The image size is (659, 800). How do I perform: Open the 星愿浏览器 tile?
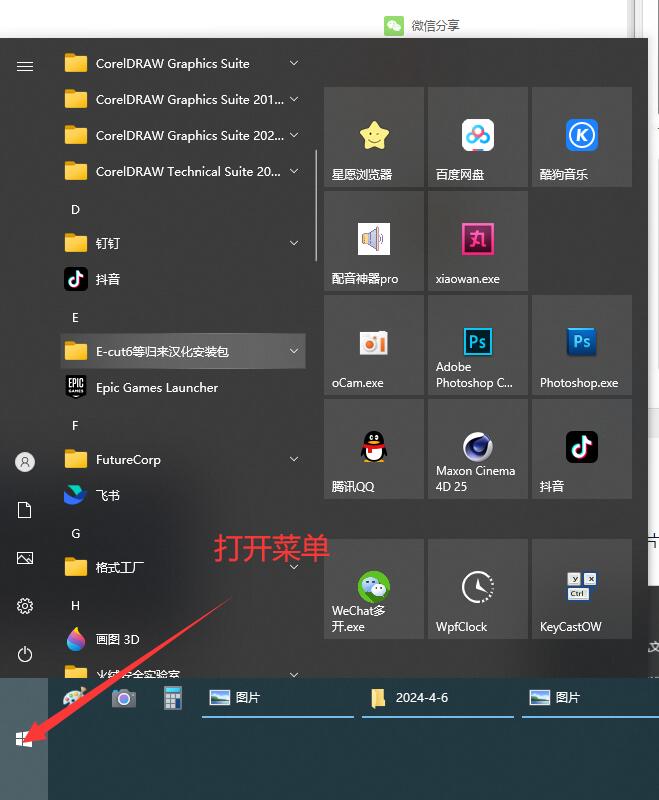click(374, 137)
